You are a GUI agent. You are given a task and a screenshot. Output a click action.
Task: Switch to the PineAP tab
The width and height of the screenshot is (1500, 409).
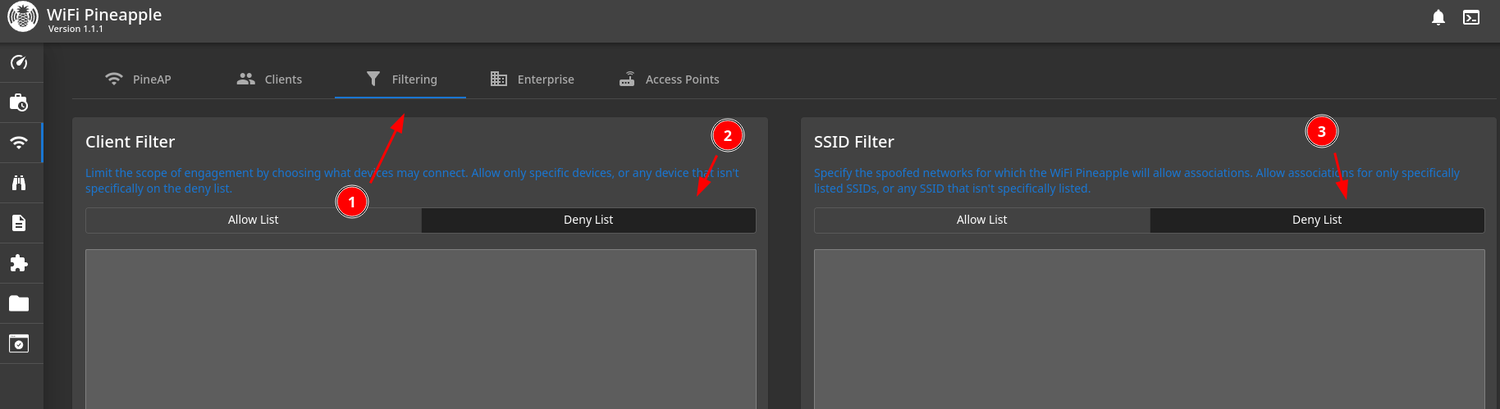coord(138,79)
